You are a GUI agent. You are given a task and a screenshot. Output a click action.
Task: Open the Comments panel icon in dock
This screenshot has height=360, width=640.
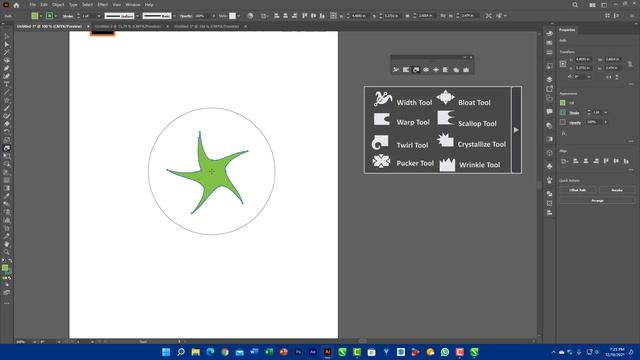point(549,112)
